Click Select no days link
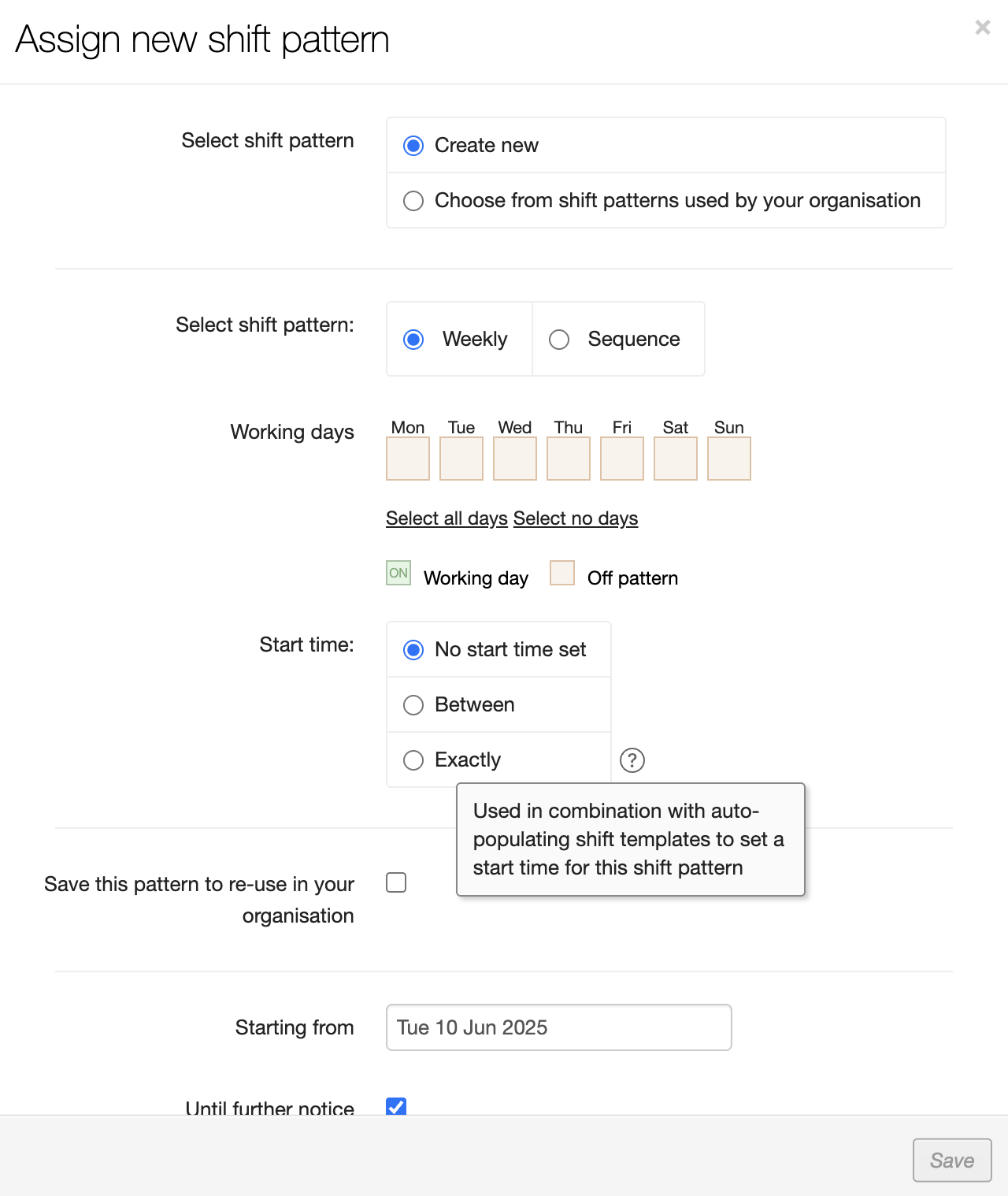 point(576,518)
